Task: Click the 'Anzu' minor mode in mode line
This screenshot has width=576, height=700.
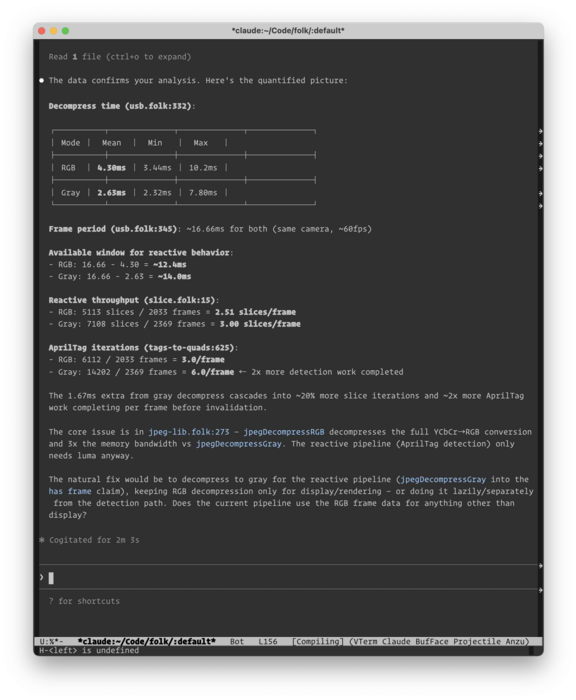Action: (x=517, y=642)
